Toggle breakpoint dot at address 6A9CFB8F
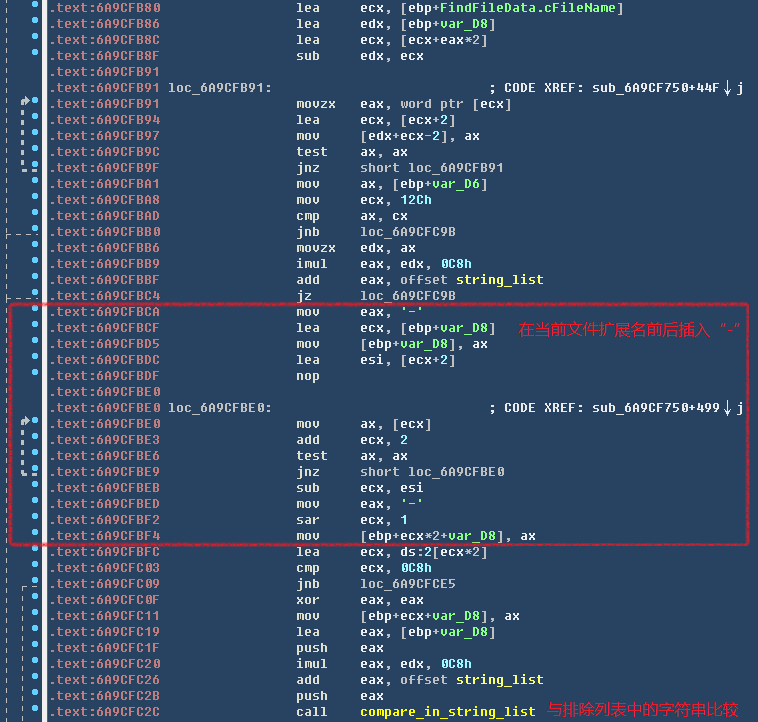This screenshot has width=758, height=722. (x=35, y=52)
